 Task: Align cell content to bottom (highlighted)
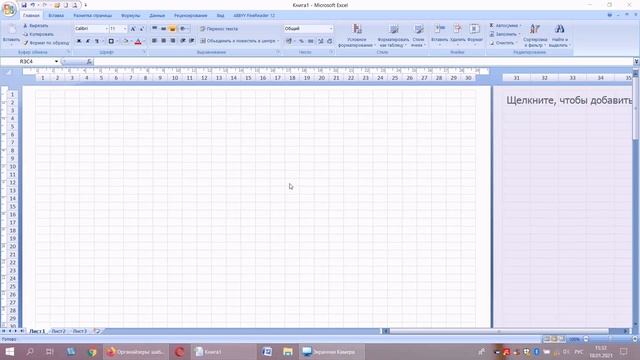click(172, 29)
